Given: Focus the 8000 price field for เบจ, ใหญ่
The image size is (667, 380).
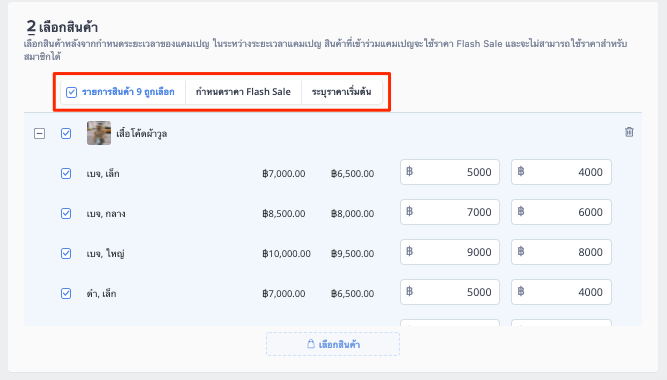Looking at the screenshot, I should pyautogui.click(x=562, y=252).
